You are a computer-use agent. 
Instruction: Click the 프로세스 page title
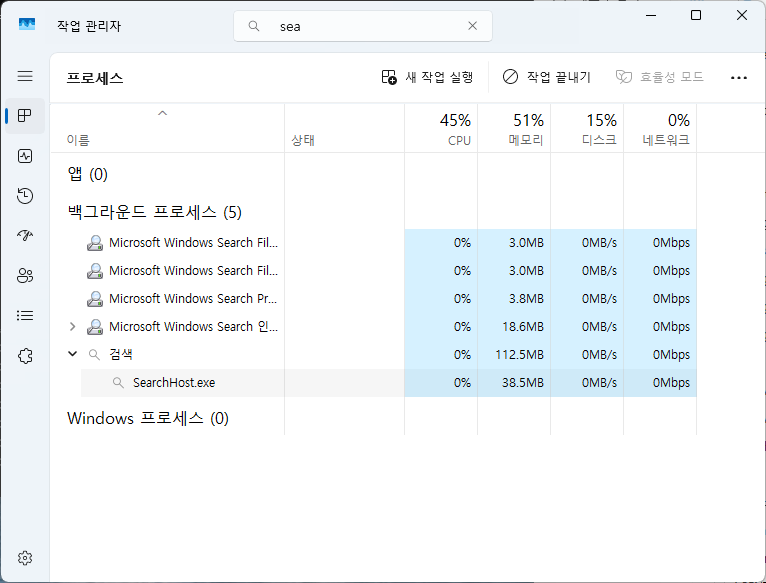pos(95,78)
